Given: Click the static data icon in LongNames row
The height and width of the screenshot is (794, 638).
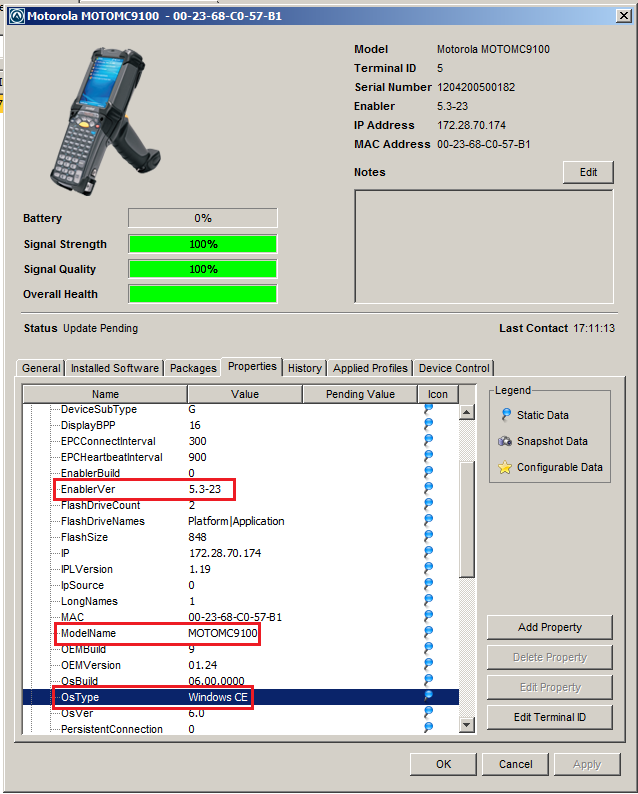Looking at the screenshot, I should click(428, 601).
